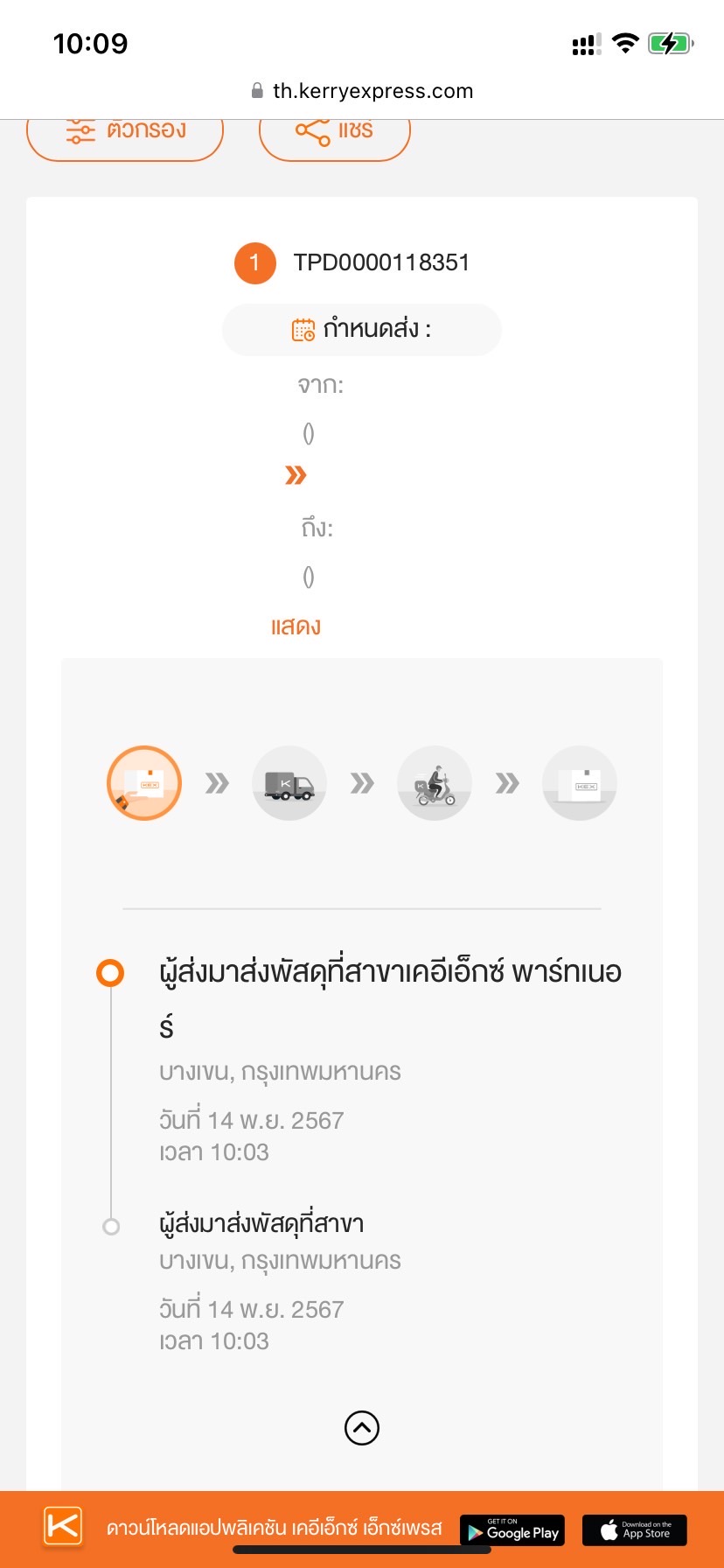This screenshot has height=1568, width=724.
Task: Collapse tracking history with circled up chevron
Action: coord(362,1428)
